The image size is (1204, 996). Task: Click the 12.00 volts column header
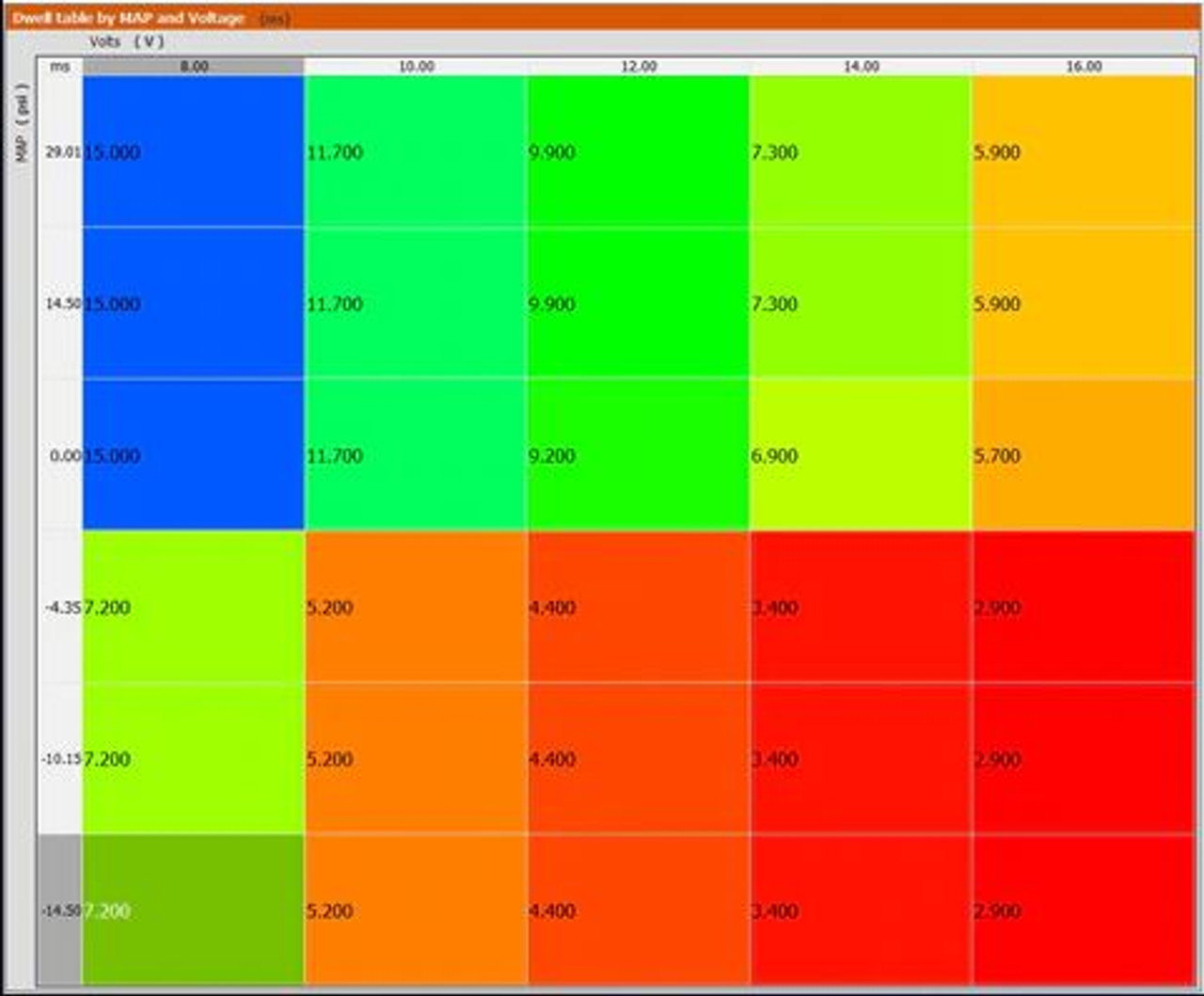tap(639, 66)
